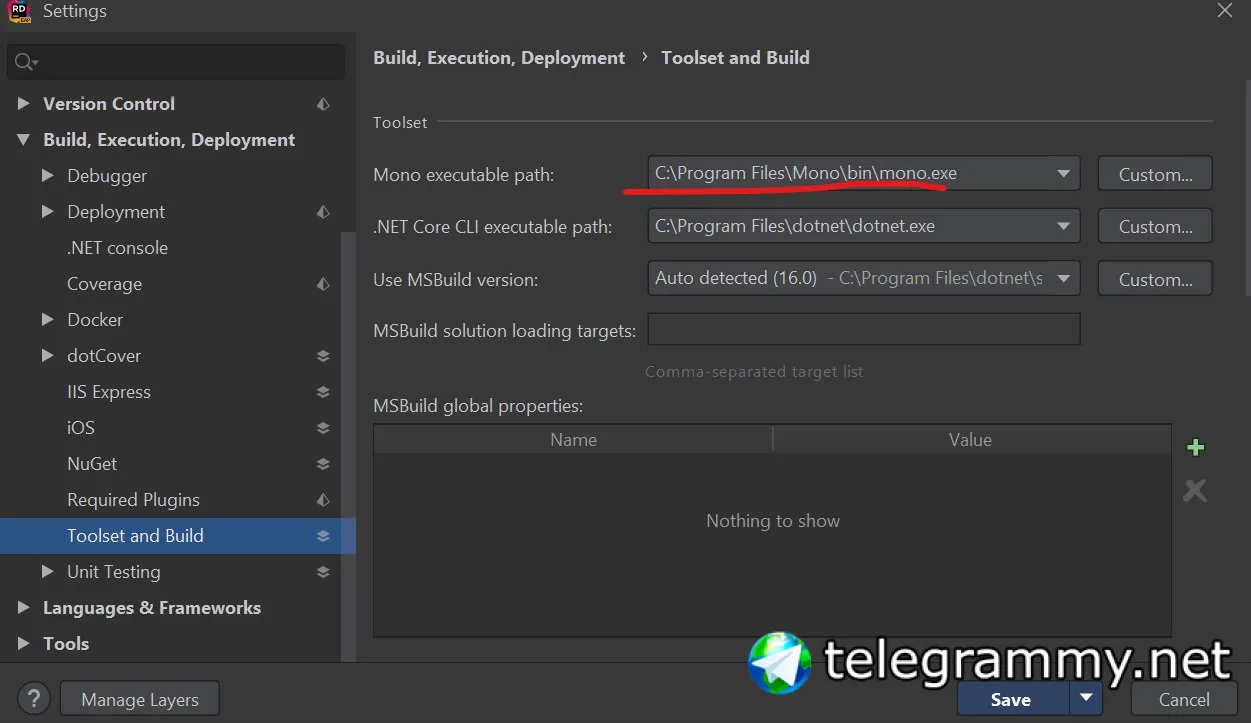Focus the settings search field
1251x723 pixels.
(176, 62)
